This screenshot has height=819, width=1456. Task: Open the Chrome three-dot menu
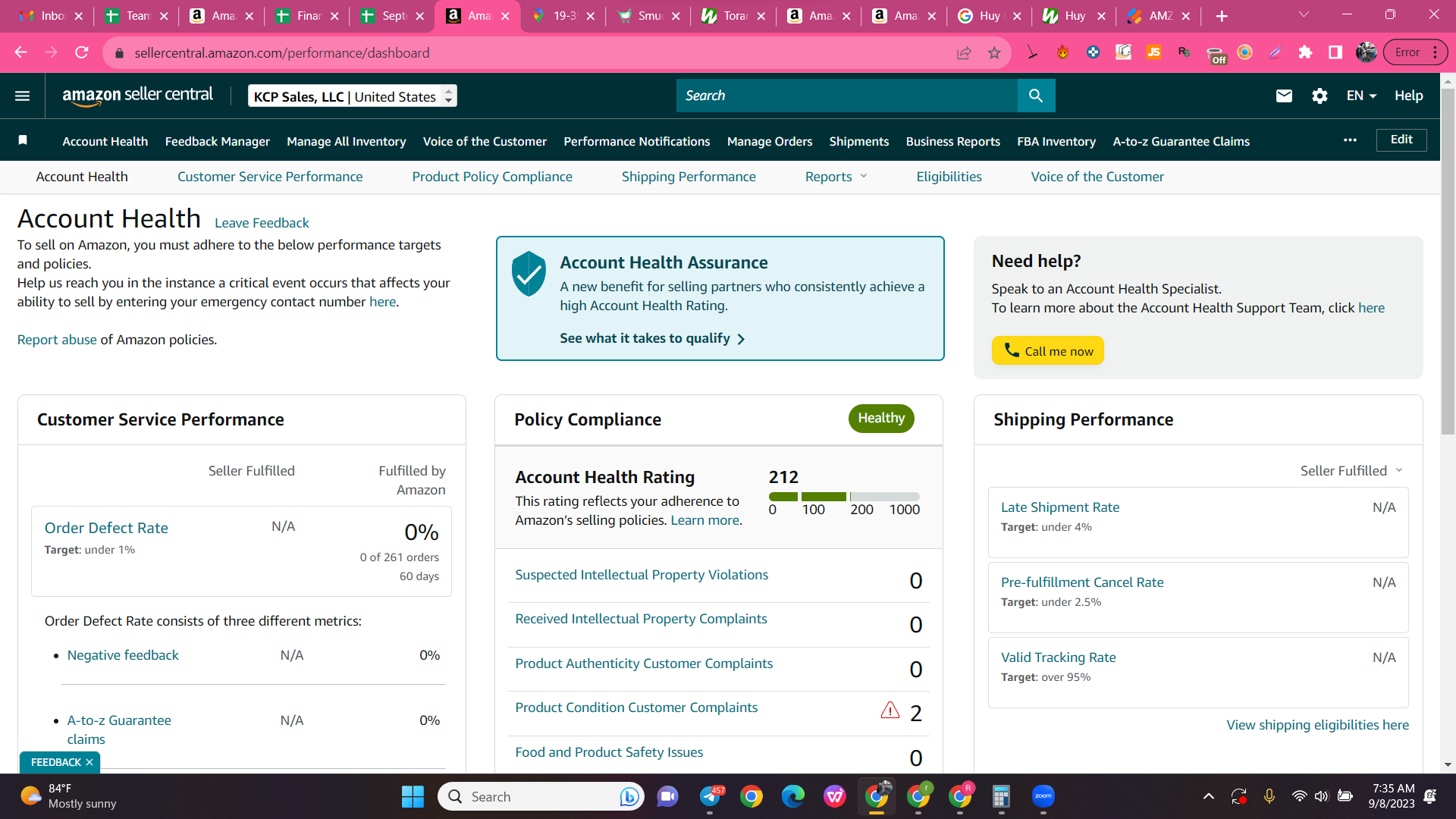[1435, 52]
